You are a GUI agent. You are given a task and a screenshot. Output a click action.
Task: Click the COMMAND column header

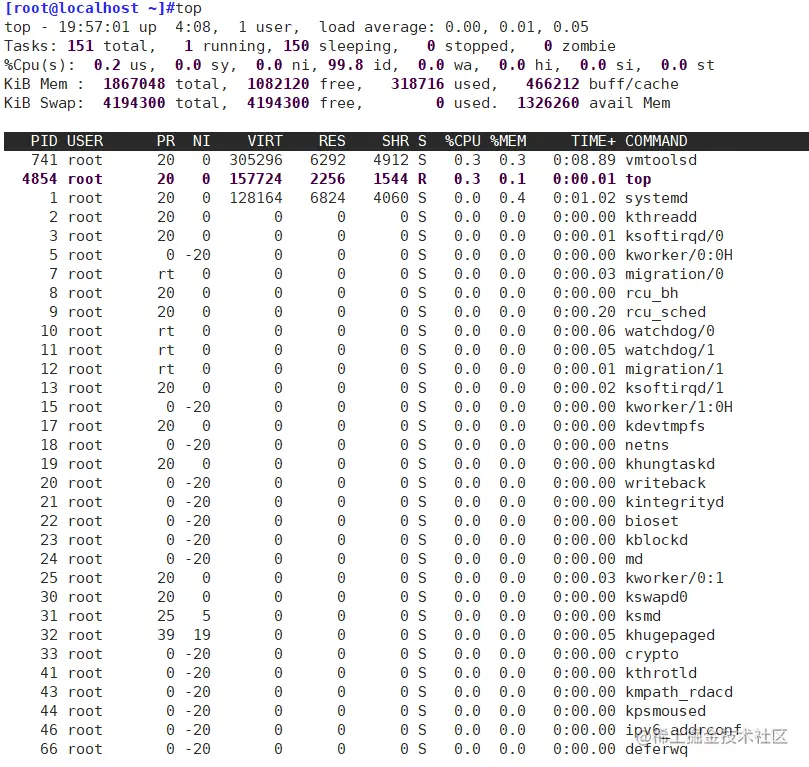(x=656, y=141)
